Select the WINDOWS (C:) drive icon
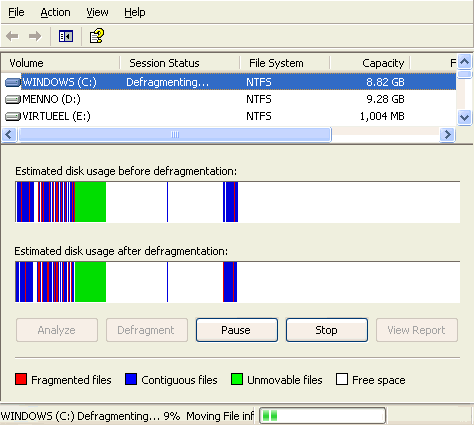The width and height of the screenshot is (474, 425). (13, 82)
